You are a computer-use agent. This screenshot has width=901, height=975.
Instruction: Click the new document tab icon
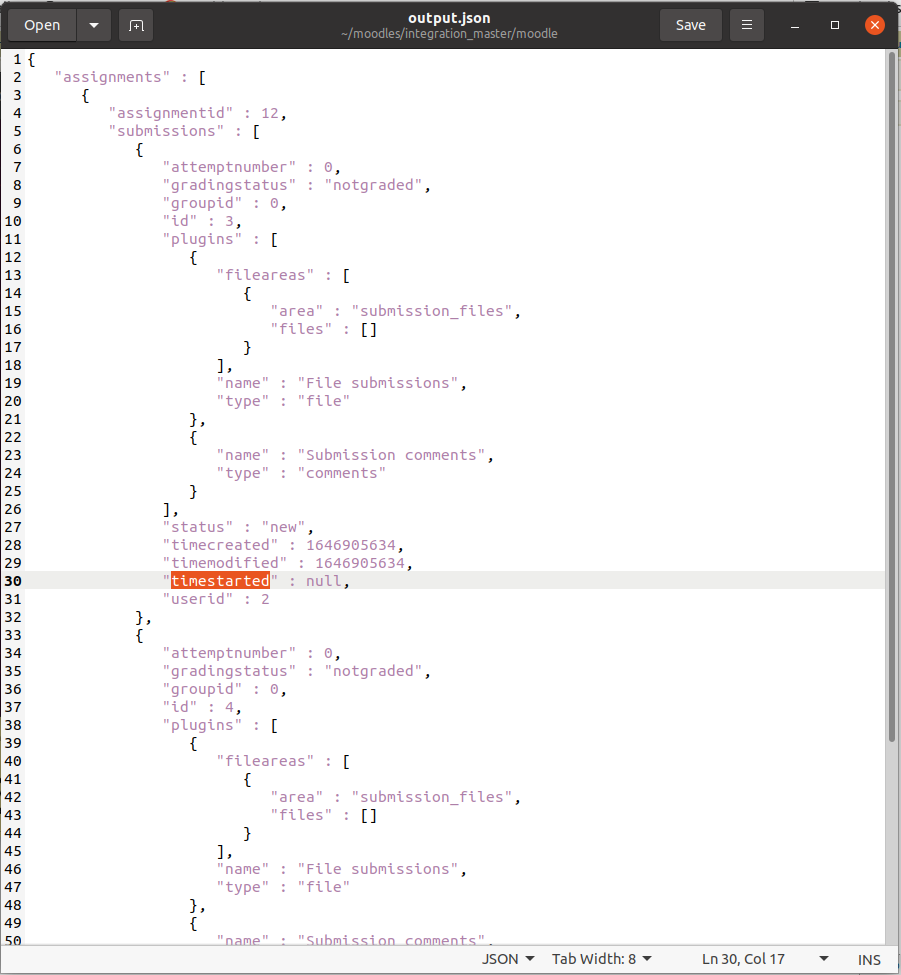point(136,25)
